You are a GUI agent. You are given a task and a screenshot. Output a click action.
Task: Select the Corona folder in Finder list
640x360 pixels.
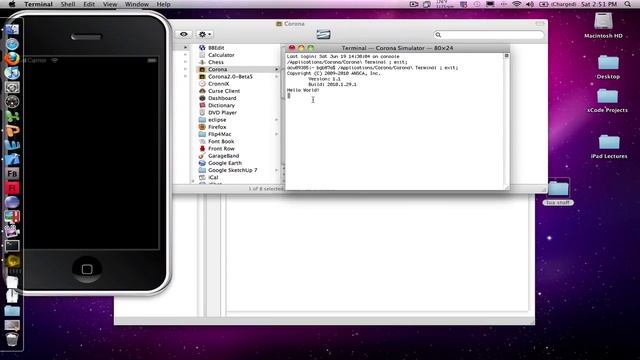click(x=238, y=69)
